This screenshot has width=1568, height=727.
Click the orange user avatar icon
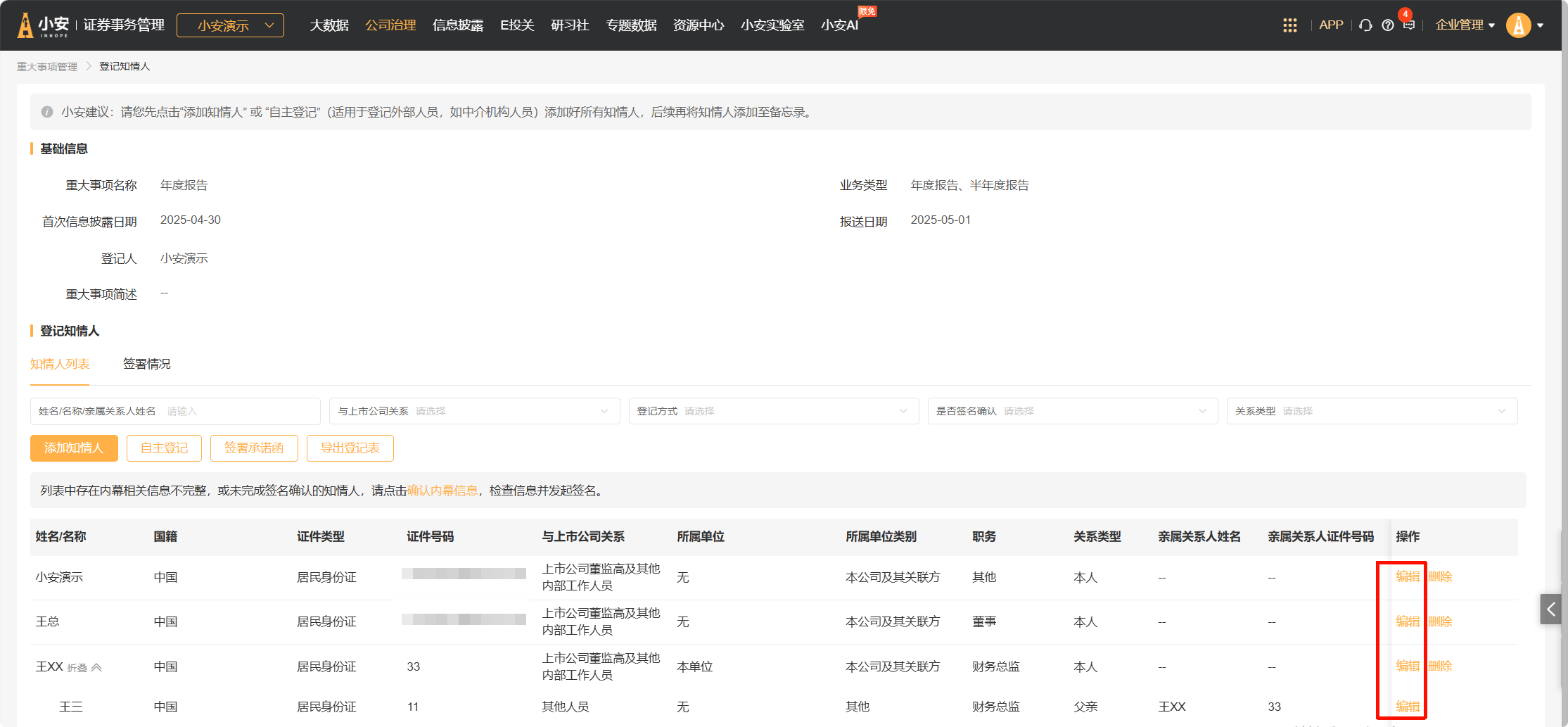(x=1518, y=25)
